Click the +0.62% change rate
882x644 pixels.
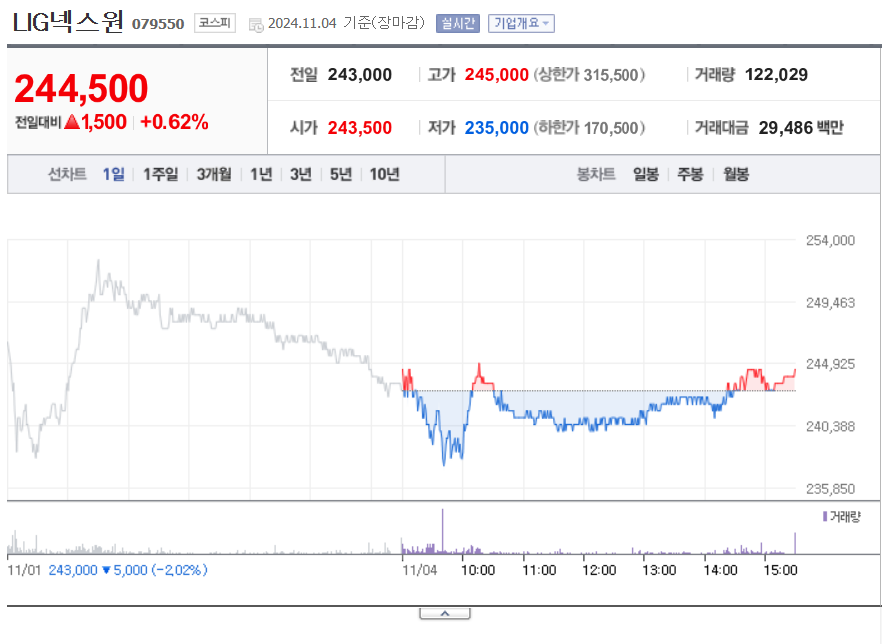point(174,122)
